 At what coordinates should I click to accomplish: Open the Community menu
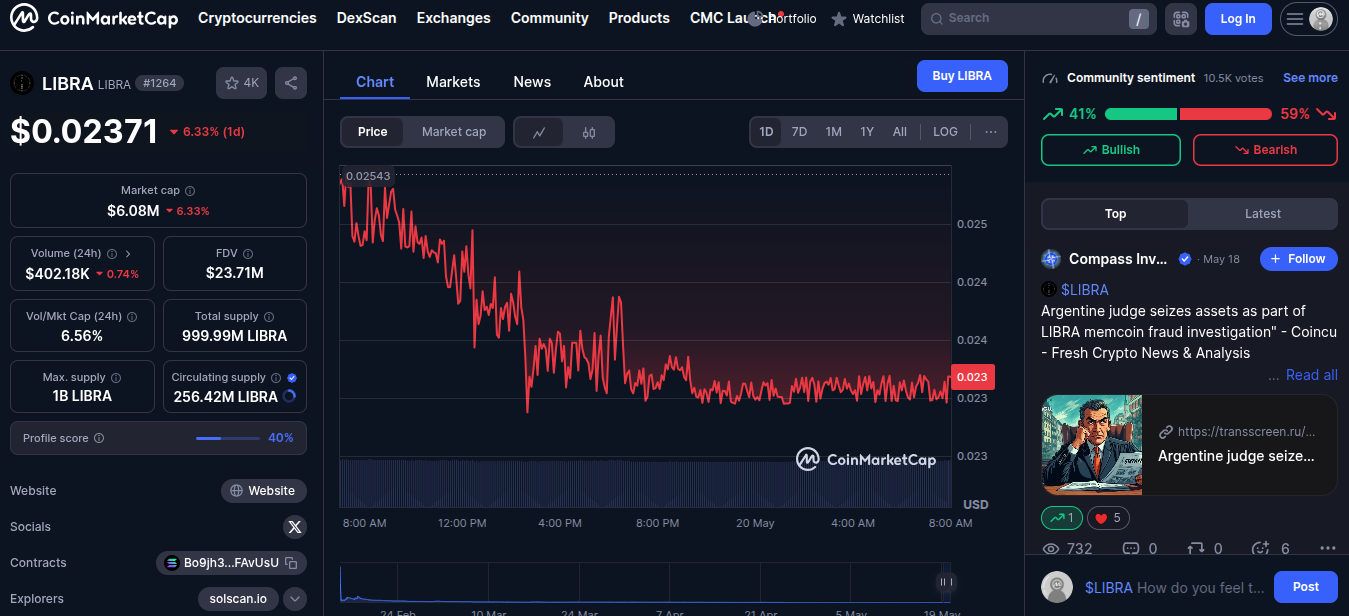(x=549, y=18)
